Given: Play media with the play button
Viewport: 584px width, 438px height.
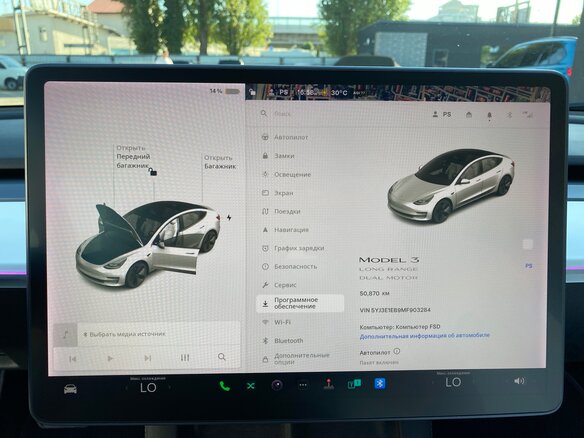Looking at the screenshot, I should (110, 358).
